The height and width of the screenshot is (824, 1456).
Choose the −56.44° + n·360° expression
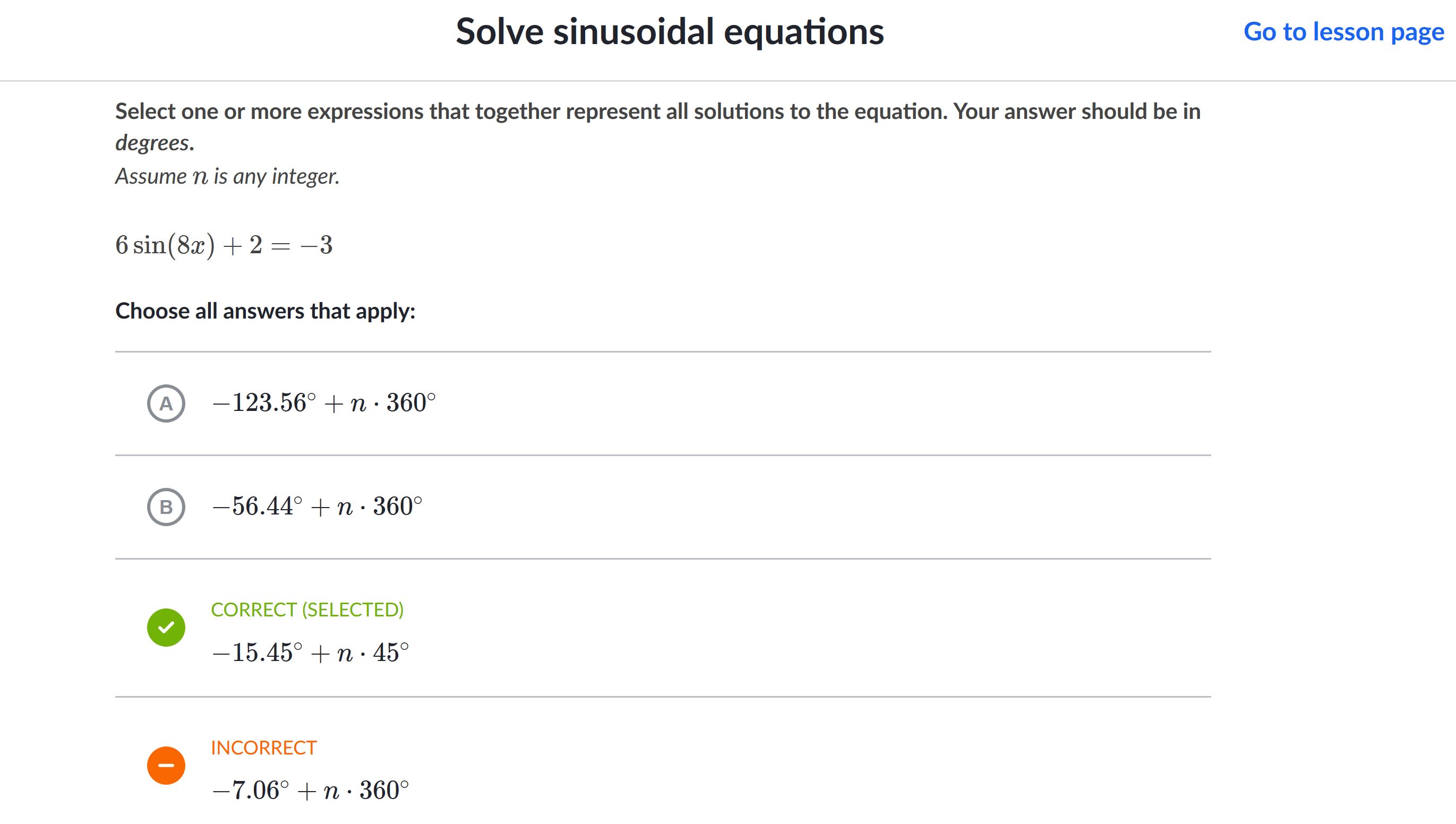coord(317,507)
